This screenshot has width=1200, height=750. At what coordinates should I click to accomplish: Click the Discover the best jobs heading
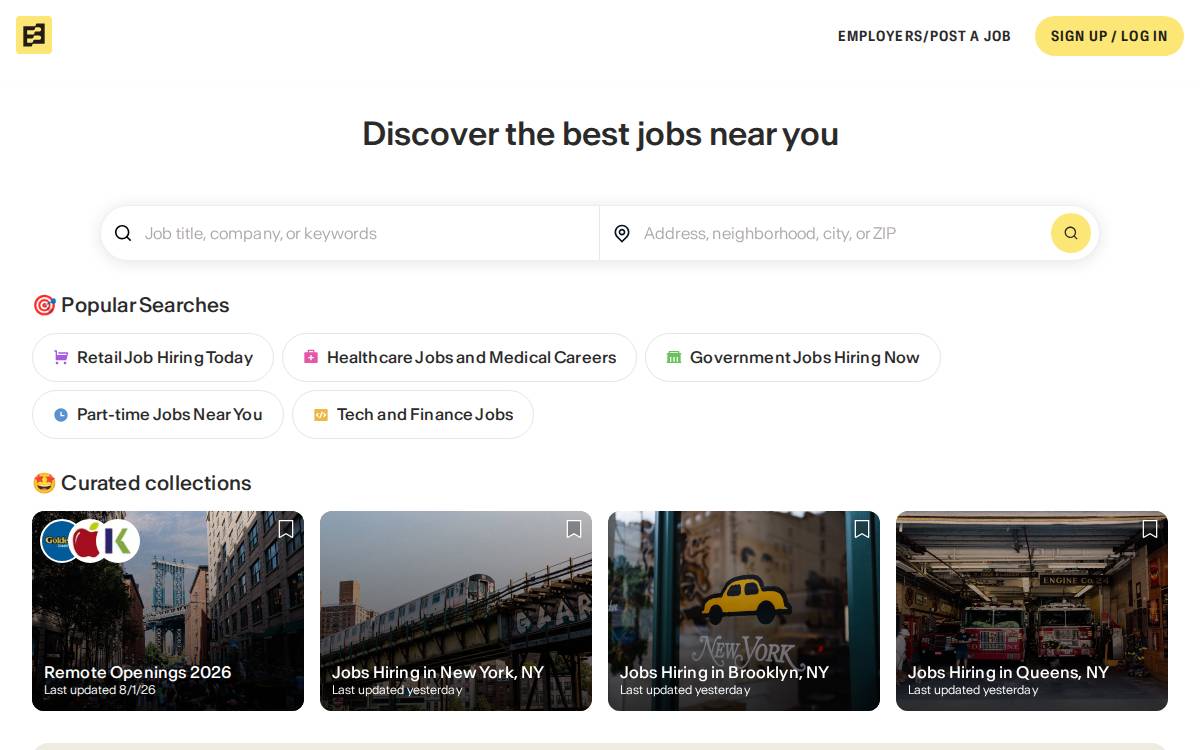tap(600, 134)
